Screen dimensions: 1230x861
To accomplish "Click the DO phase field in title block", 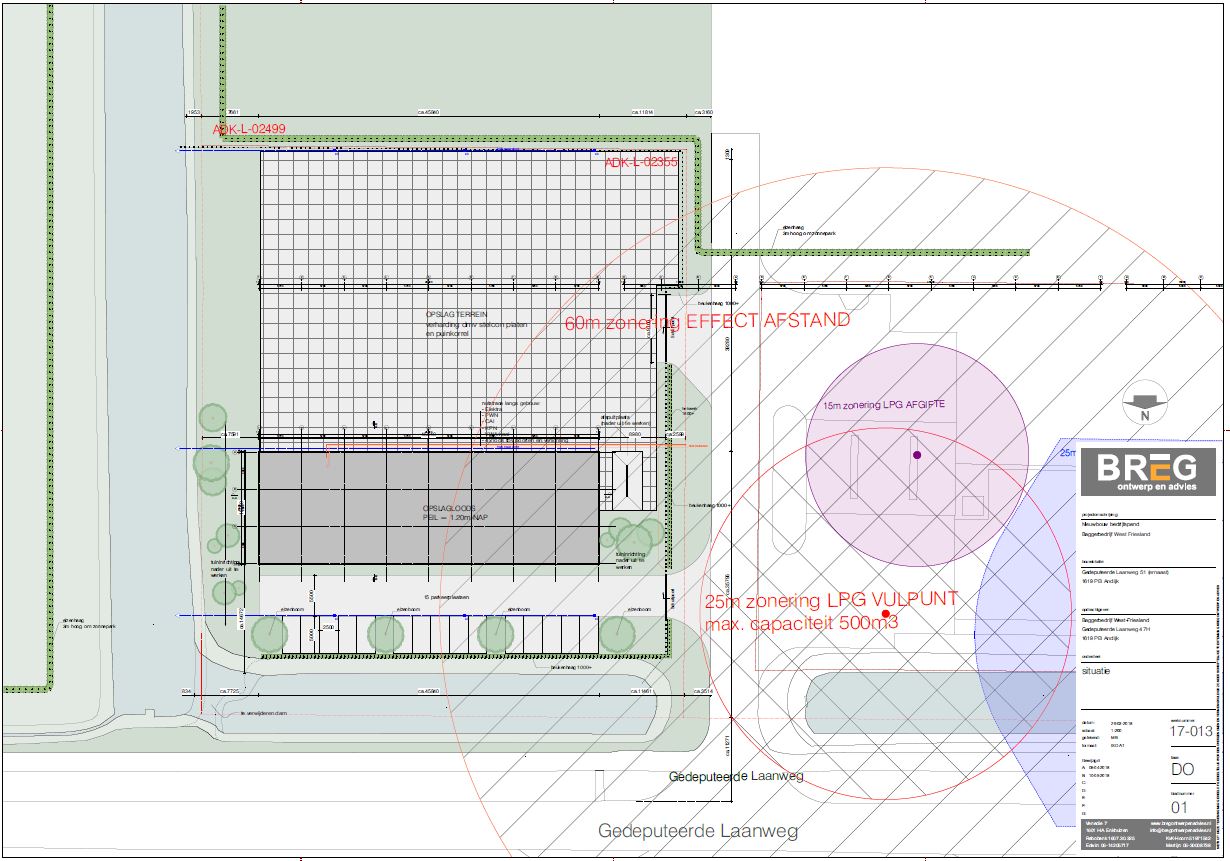I will [x=1181, y=769].
